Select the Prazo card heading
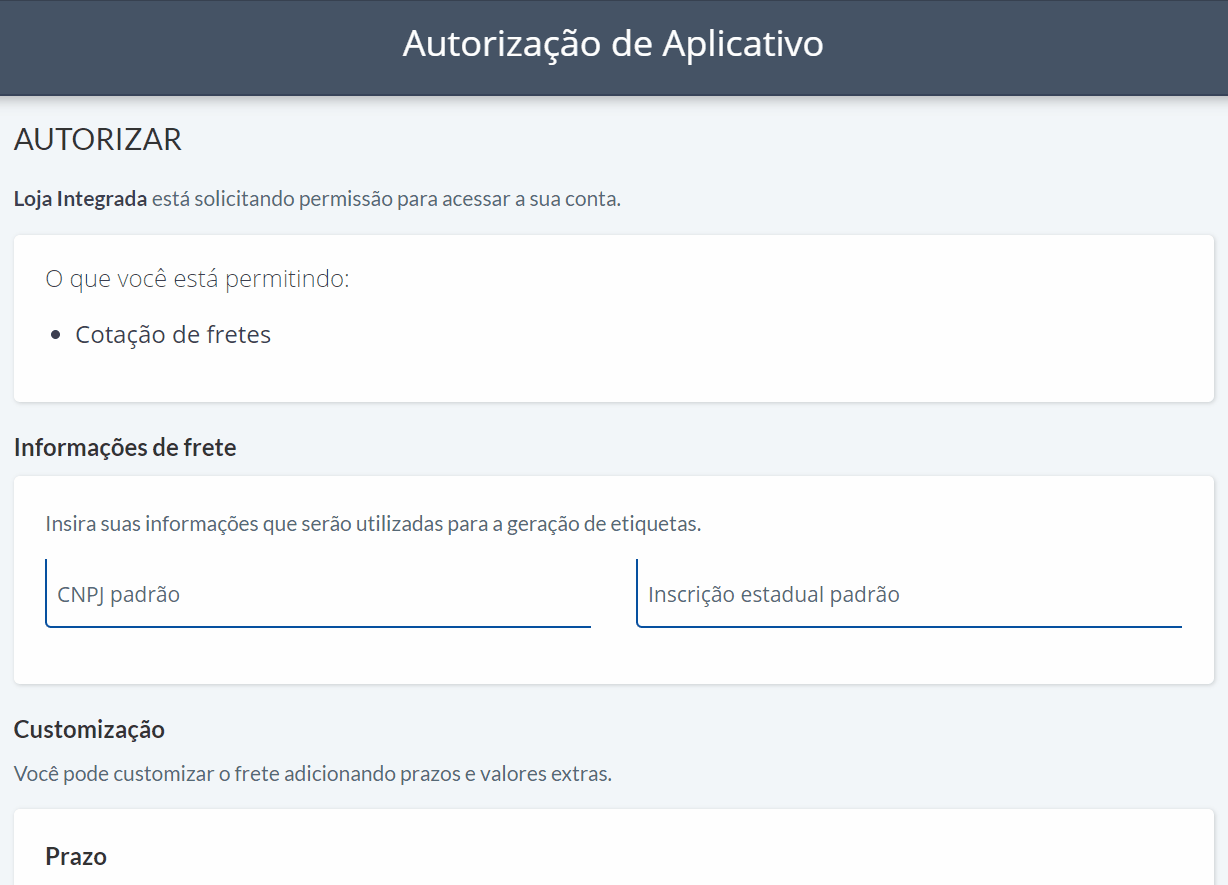 76,856
